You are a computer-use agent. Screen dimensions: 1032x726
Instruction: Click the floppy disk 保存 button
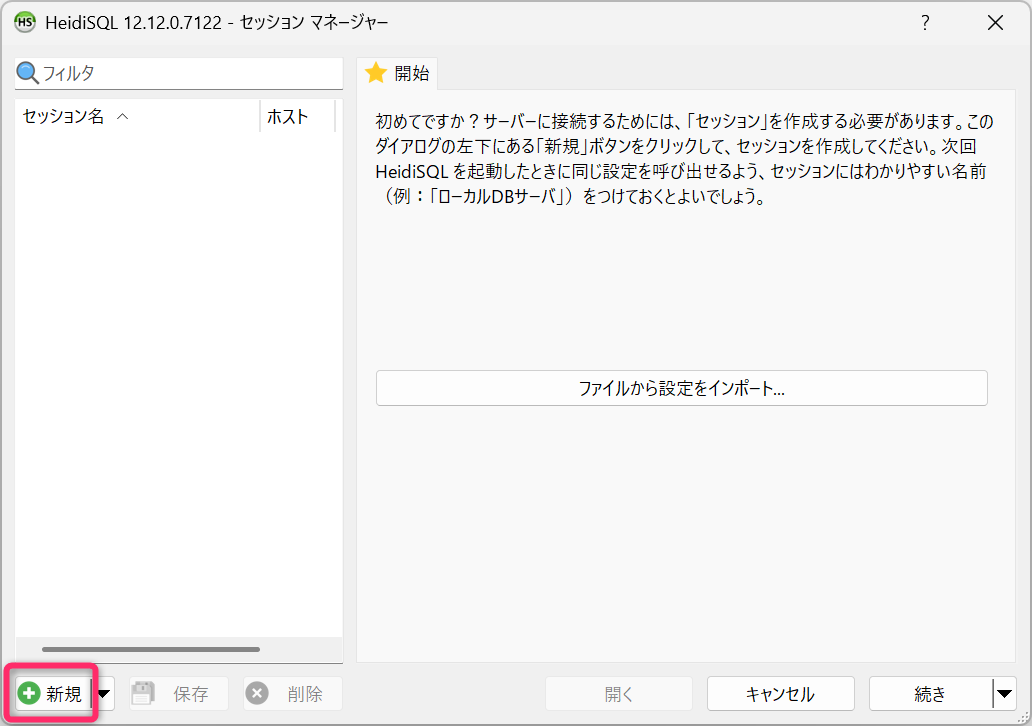pyautogui.click(x=178, y=694)
